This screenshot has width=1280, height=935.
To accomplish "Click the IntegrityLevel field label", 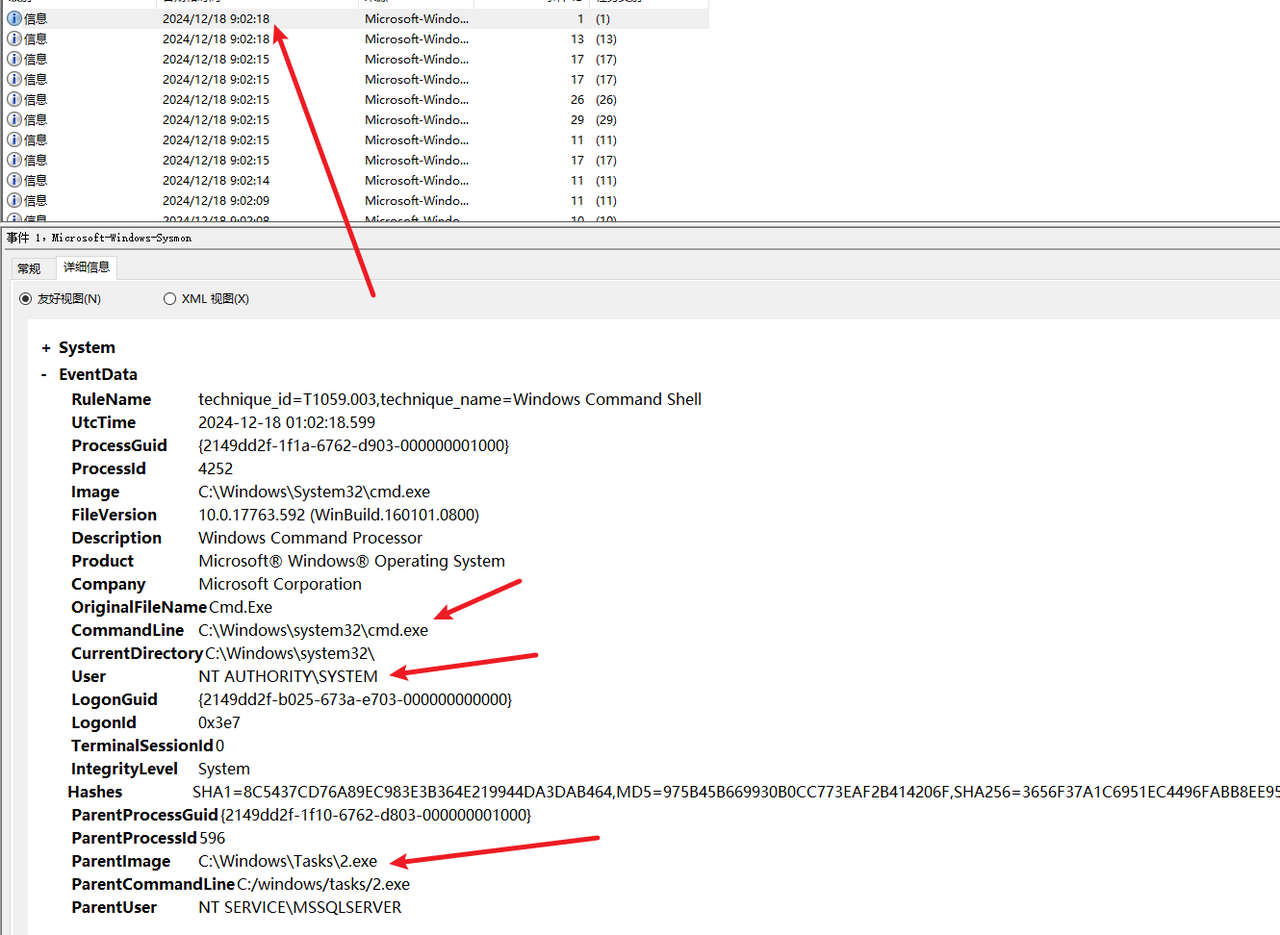I will 124,769.
